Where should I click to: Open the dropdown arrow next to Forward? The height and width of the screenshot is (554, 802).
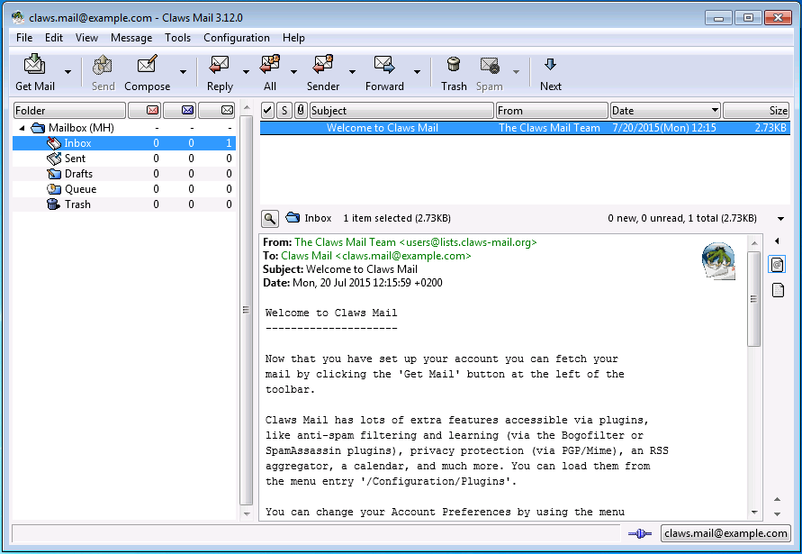(x=417, y=72)
